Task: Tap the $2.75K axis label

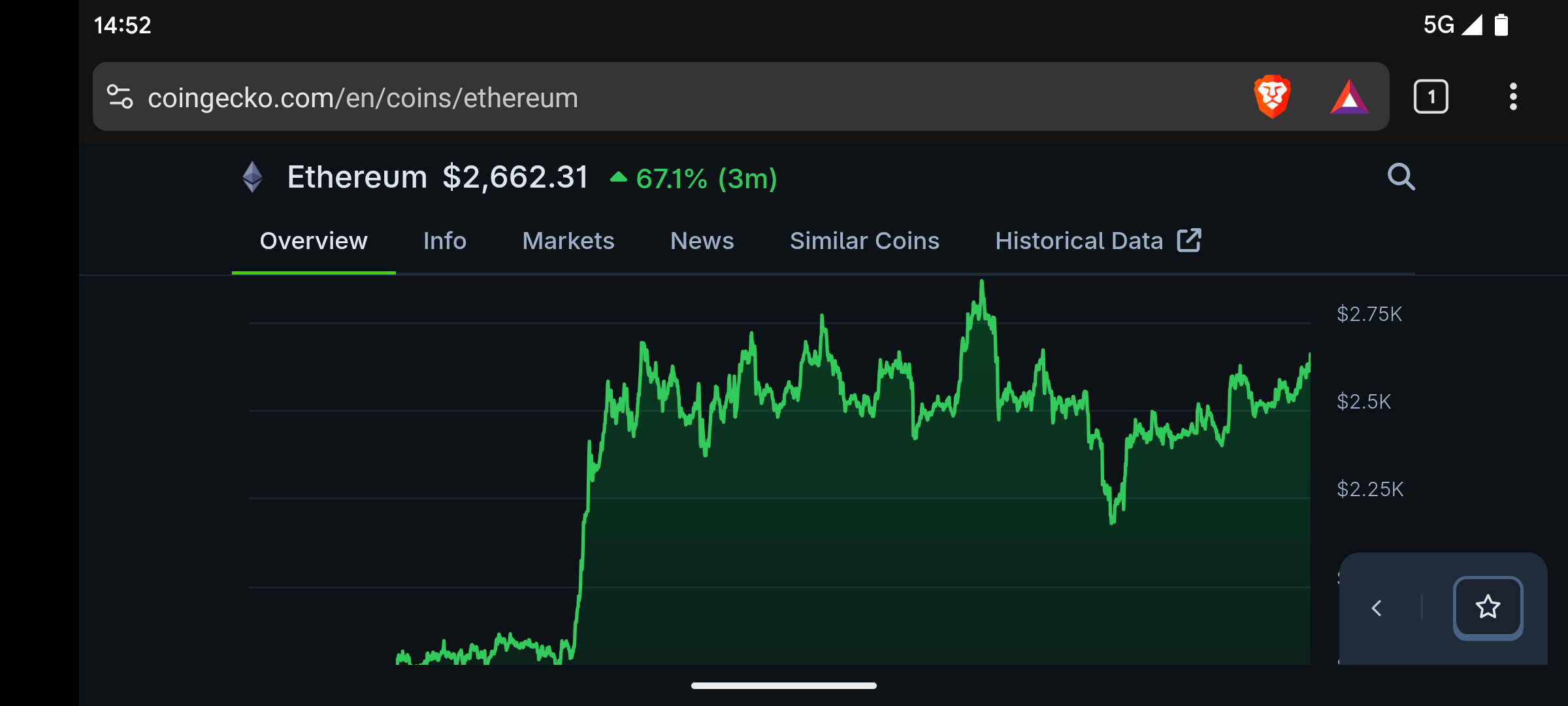Action: pos(1369,314)
